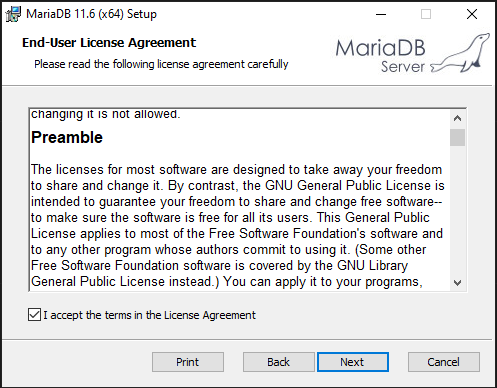
Task: Click the MariaDB seal logo
Action: (461, 53)
